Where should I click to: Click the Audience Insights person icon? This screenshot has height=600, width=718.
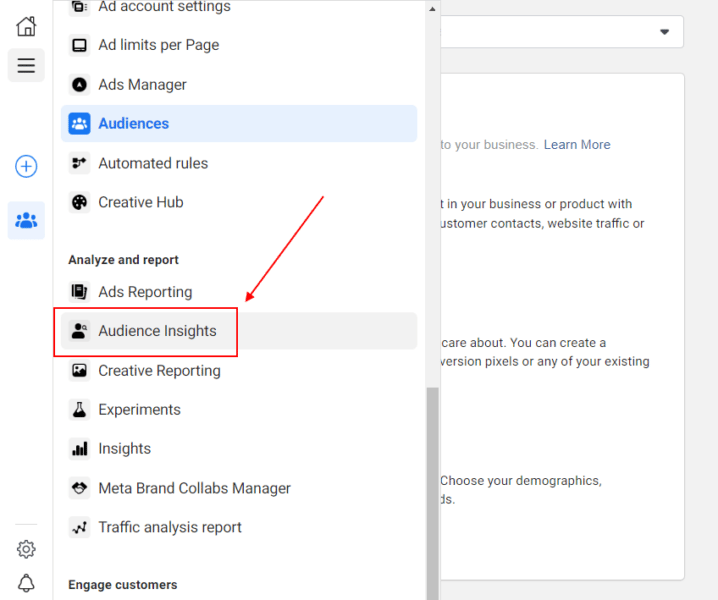point(79,331)
